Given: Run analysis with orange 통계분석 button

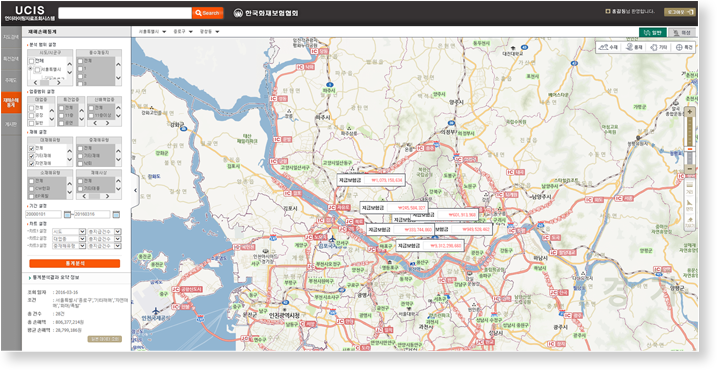Looking at the screenshot, I should click(75, 263).
